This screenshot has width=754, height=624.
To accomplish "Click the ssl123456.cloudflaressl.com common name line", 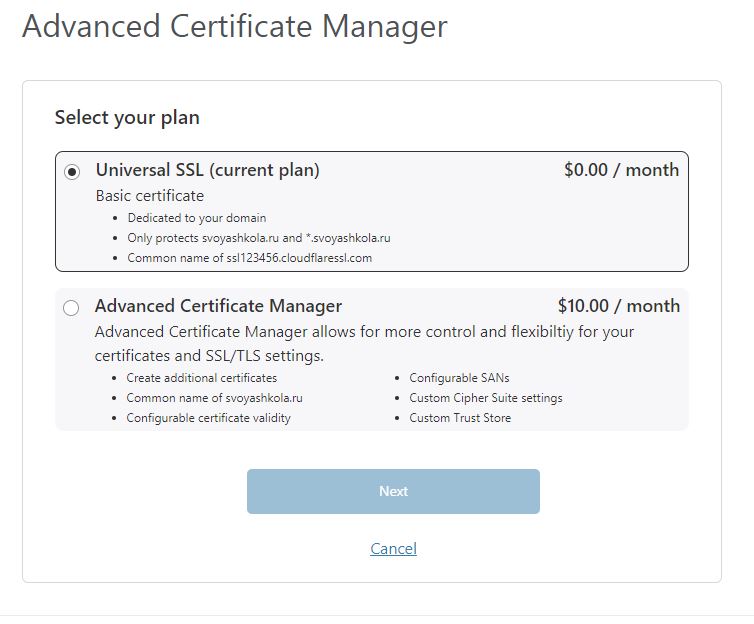I will point(250,258).
